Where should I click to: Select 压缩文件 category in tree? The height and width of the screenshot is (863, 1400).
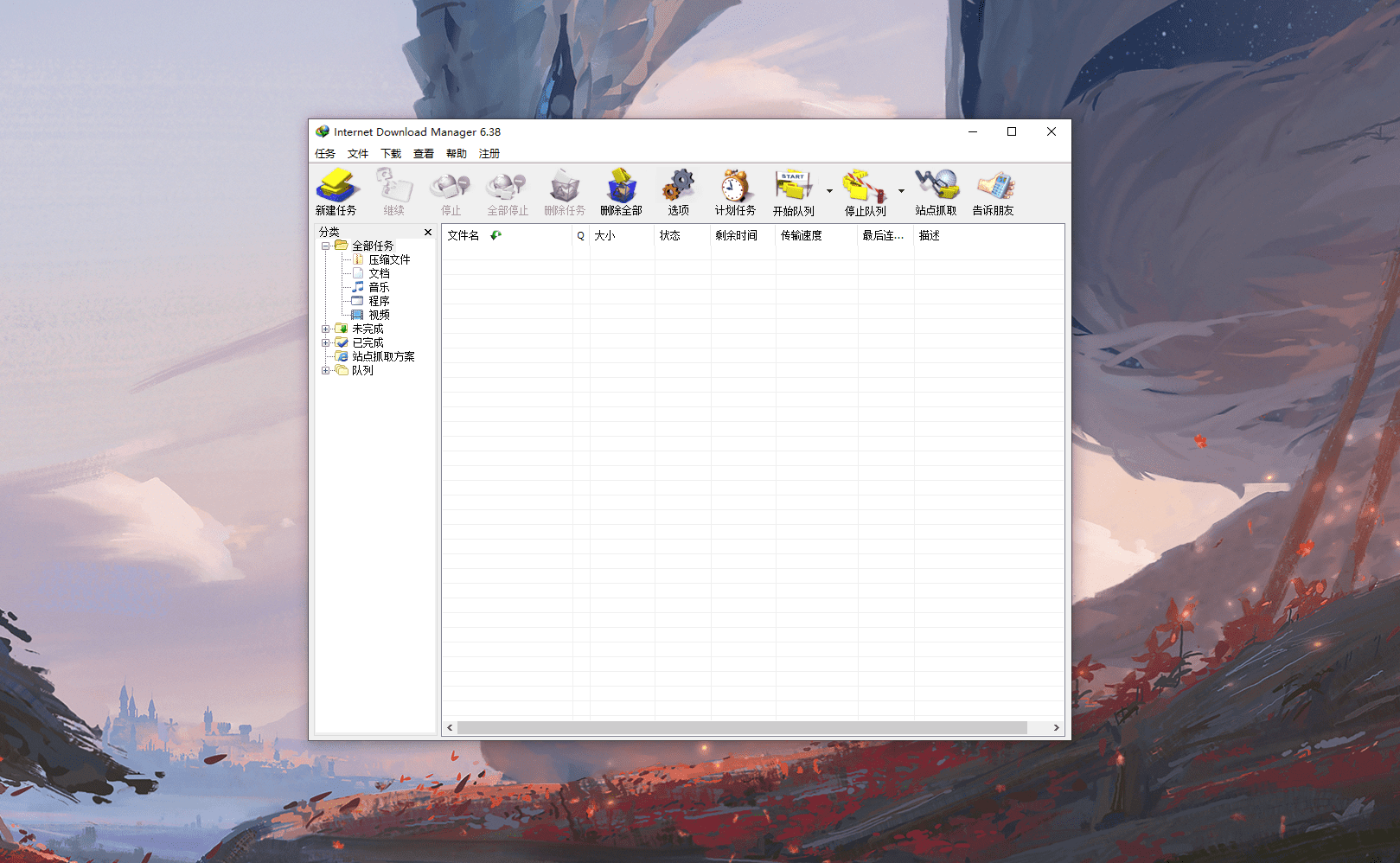pos(389,259)
